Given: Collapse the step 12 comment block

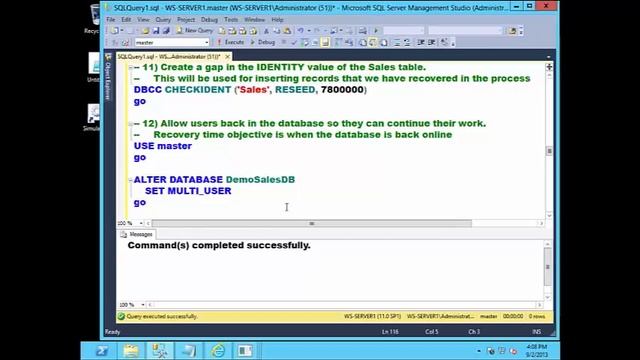Looking at the screenshot, I should (130, 124).
